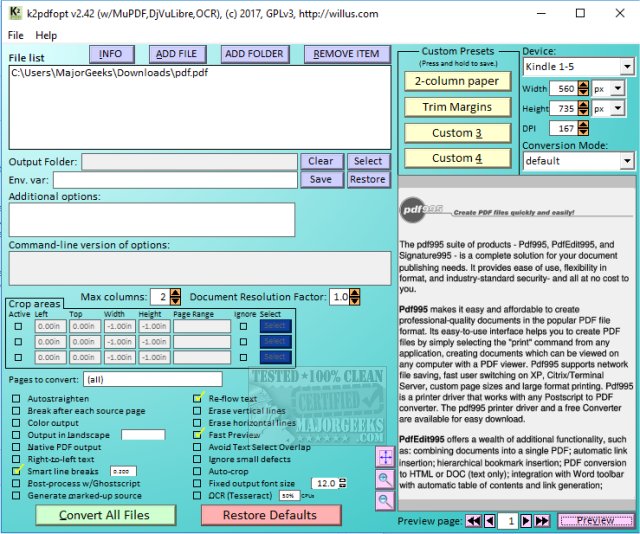Click ADD FILE button
The image size is (640, 534).
point(177,54)
